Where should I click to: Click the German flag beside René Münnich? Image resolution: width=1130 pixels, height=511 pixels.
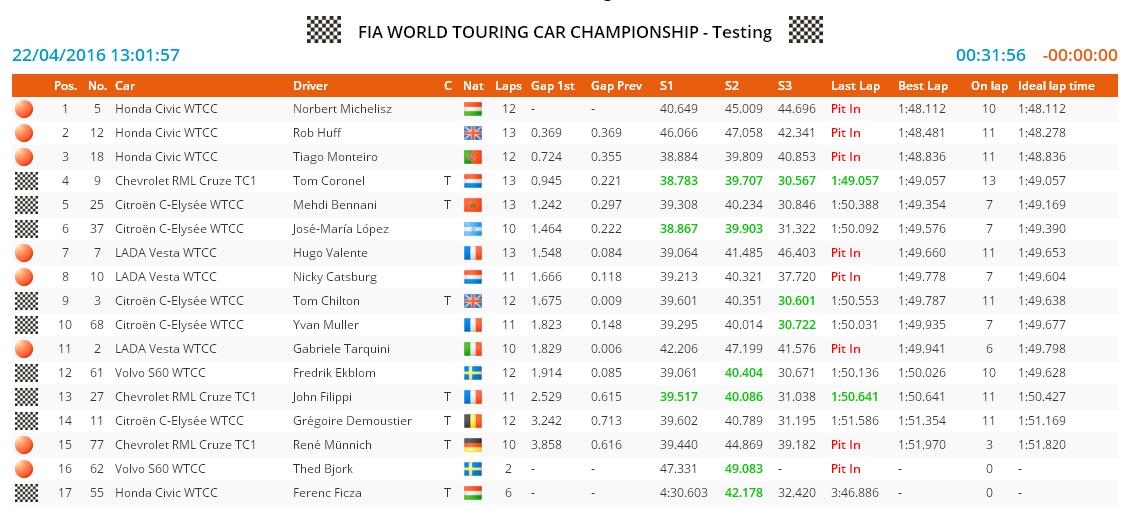(x=473, y=445)
